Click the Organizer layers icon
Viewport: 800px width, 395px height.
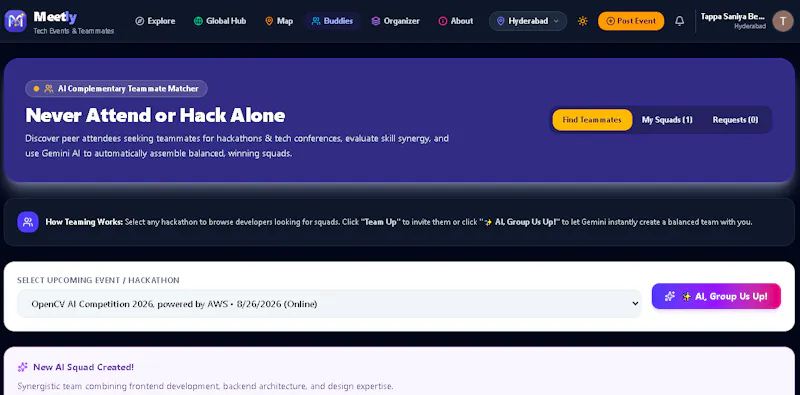point(376,21)
